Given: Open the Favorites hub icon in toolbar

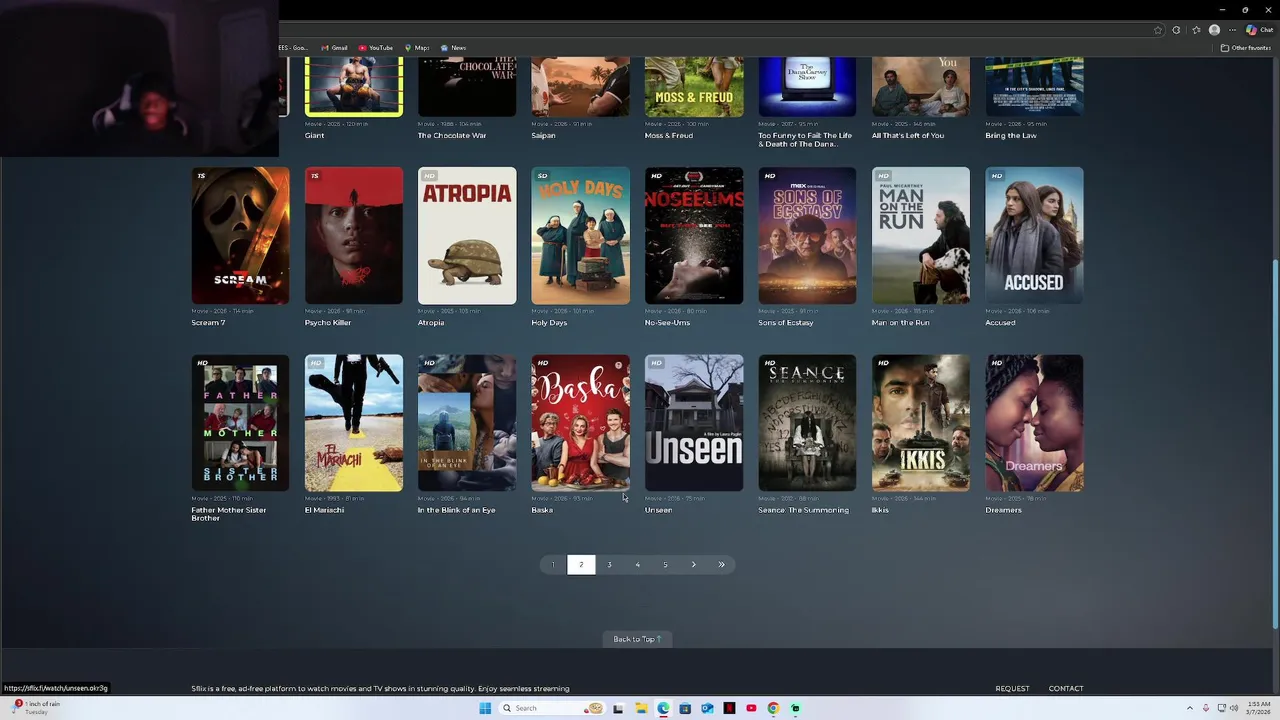Looking at the screenshot, I should tap(1196, 30).
